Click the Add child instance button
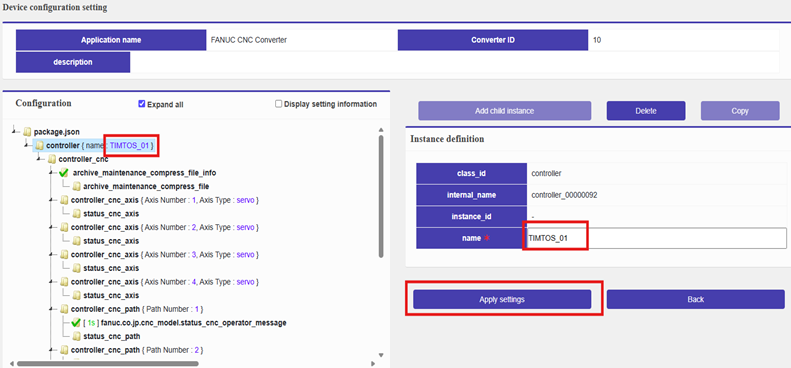This screenshot has height=368, width=791. 504,111
